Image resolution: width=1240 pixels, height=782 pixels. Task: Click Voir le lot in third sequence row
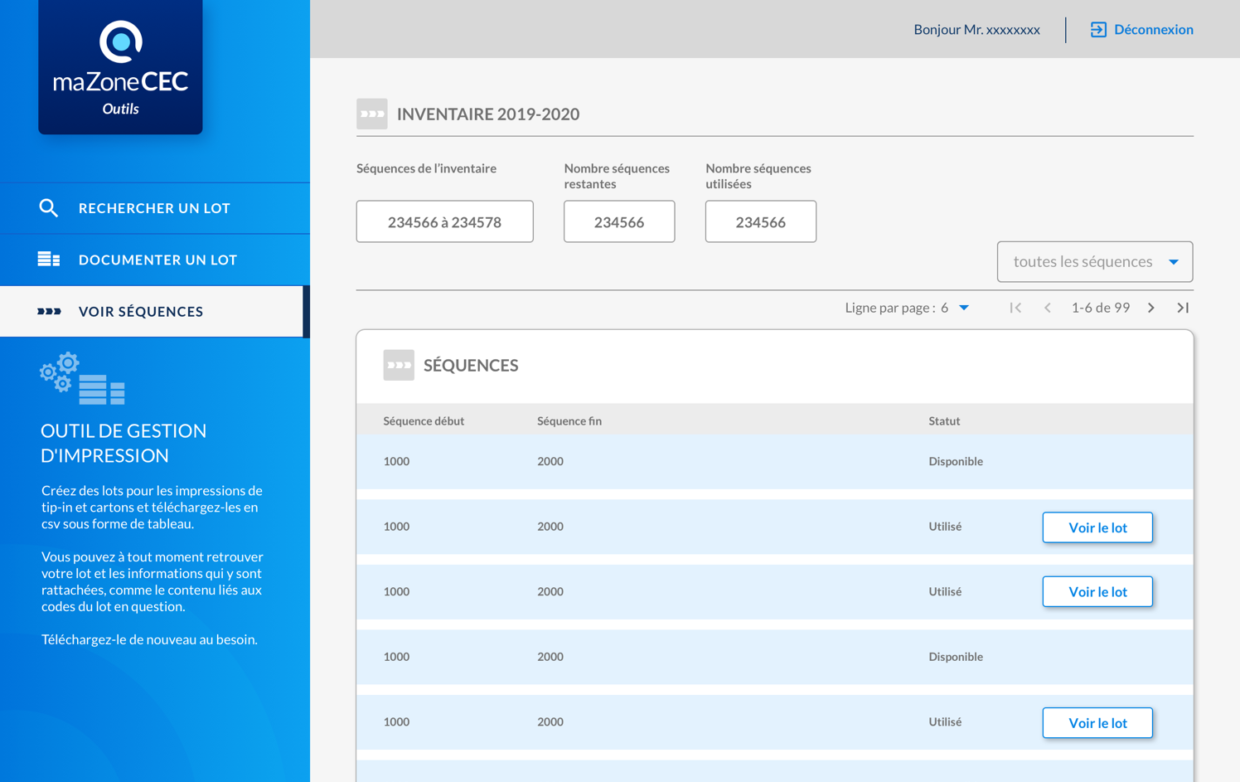click(1098, 592)
